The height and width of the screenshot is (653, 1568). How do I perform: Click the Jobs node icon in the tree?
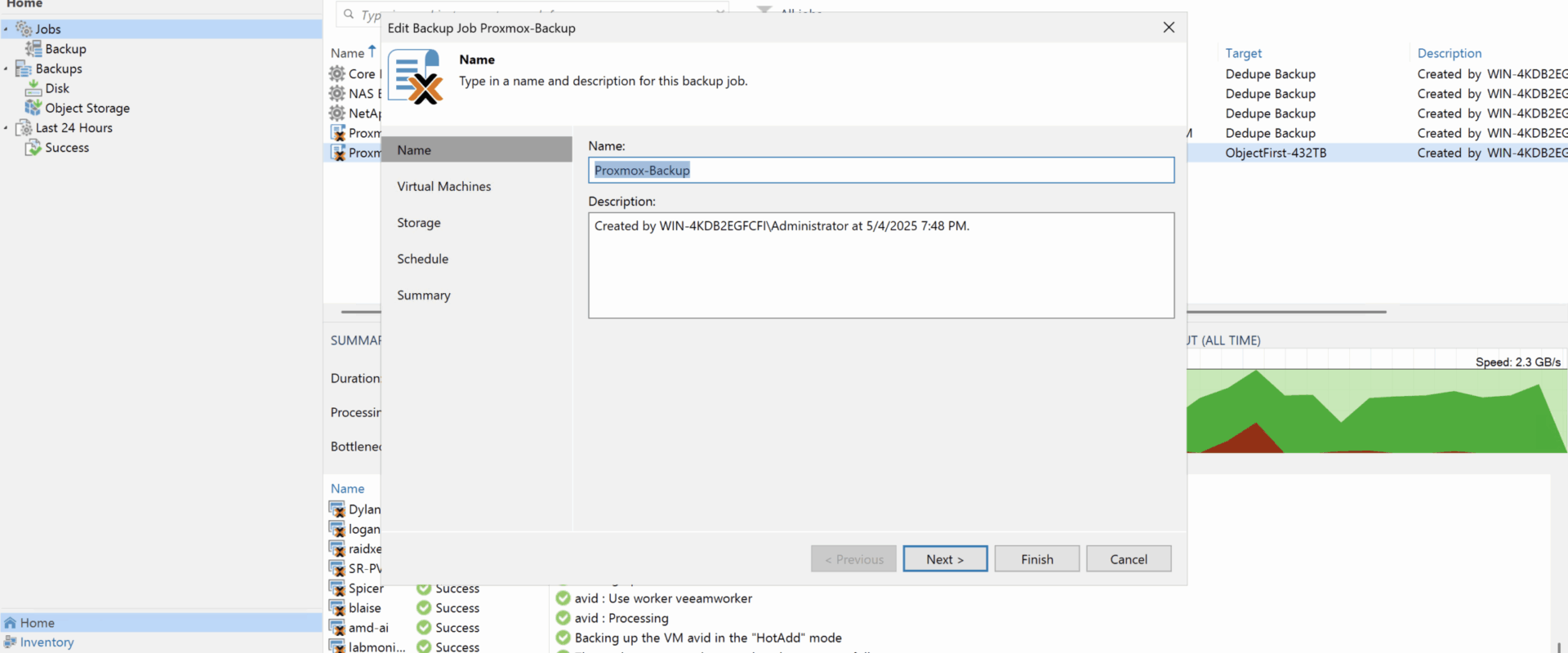pyautogui.click(x=24, y=29)
